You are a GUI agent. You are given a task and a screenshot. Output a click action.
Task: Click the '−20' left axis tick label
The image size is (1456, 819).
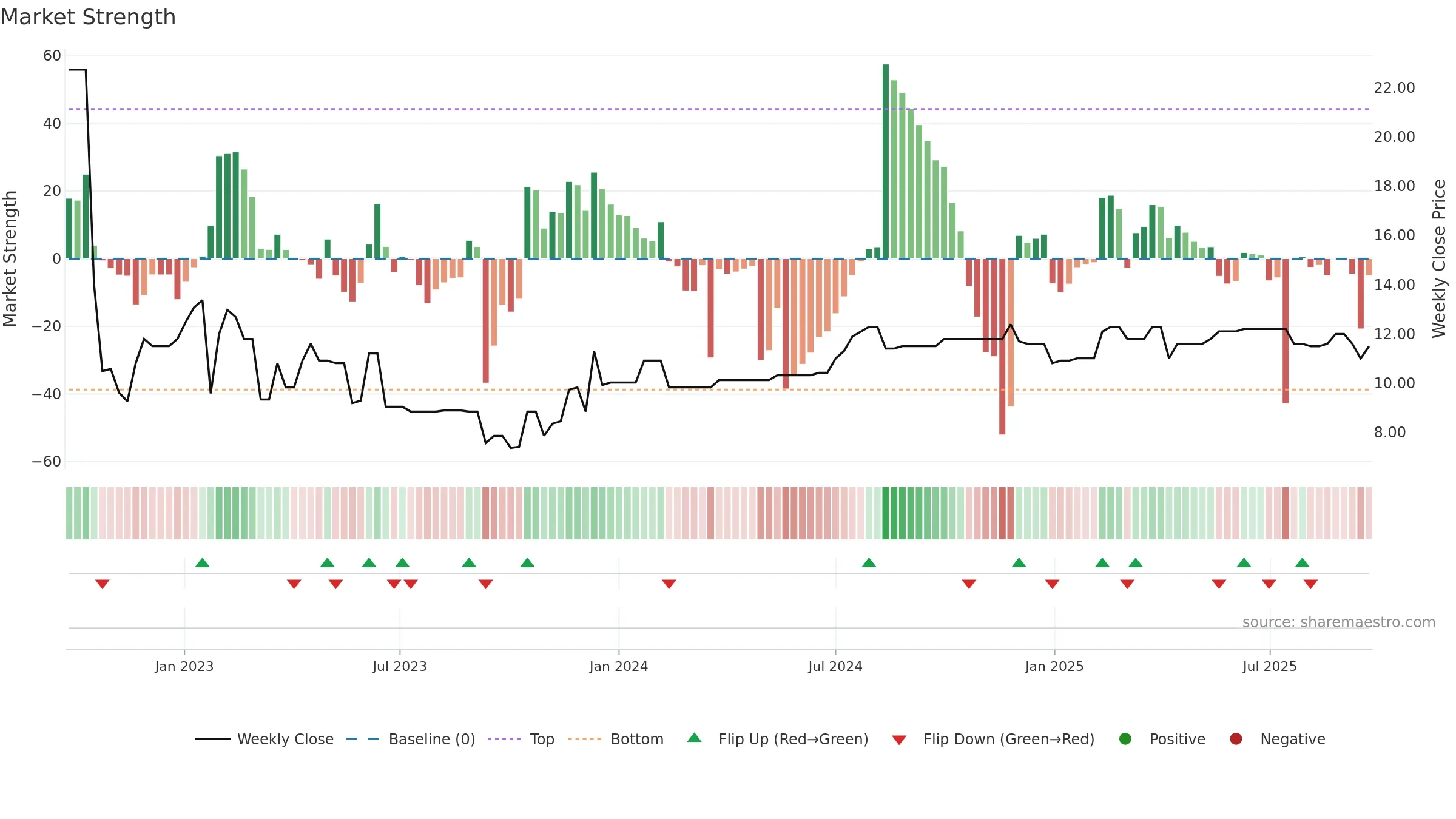point(47,326)
